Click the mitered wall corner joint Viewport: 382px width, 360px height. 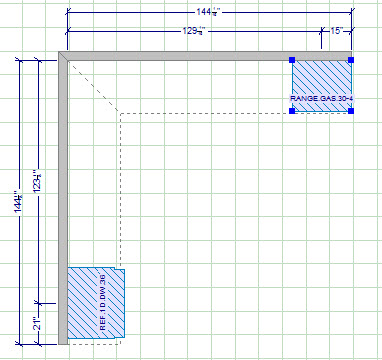(63, 56)
